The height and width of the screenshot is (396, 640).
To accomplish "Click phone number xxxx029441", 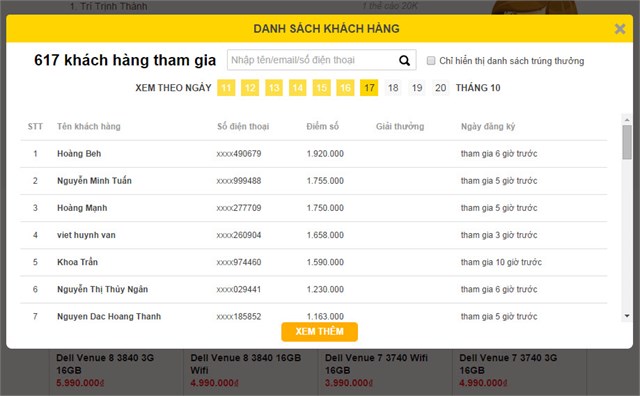I will pyautogui.click(x=239, y=289).
